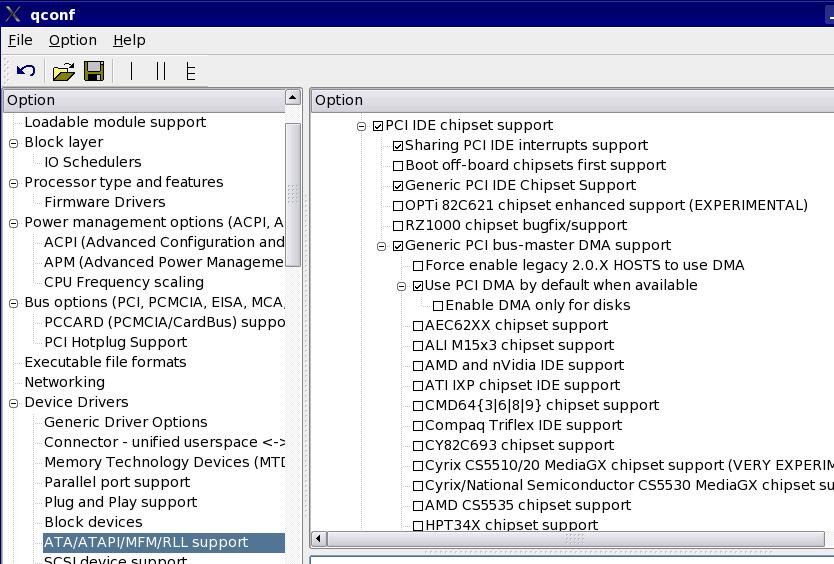Collapse the Bus options tree node
The width and height of the screenshot is (834, 564).
13,303
